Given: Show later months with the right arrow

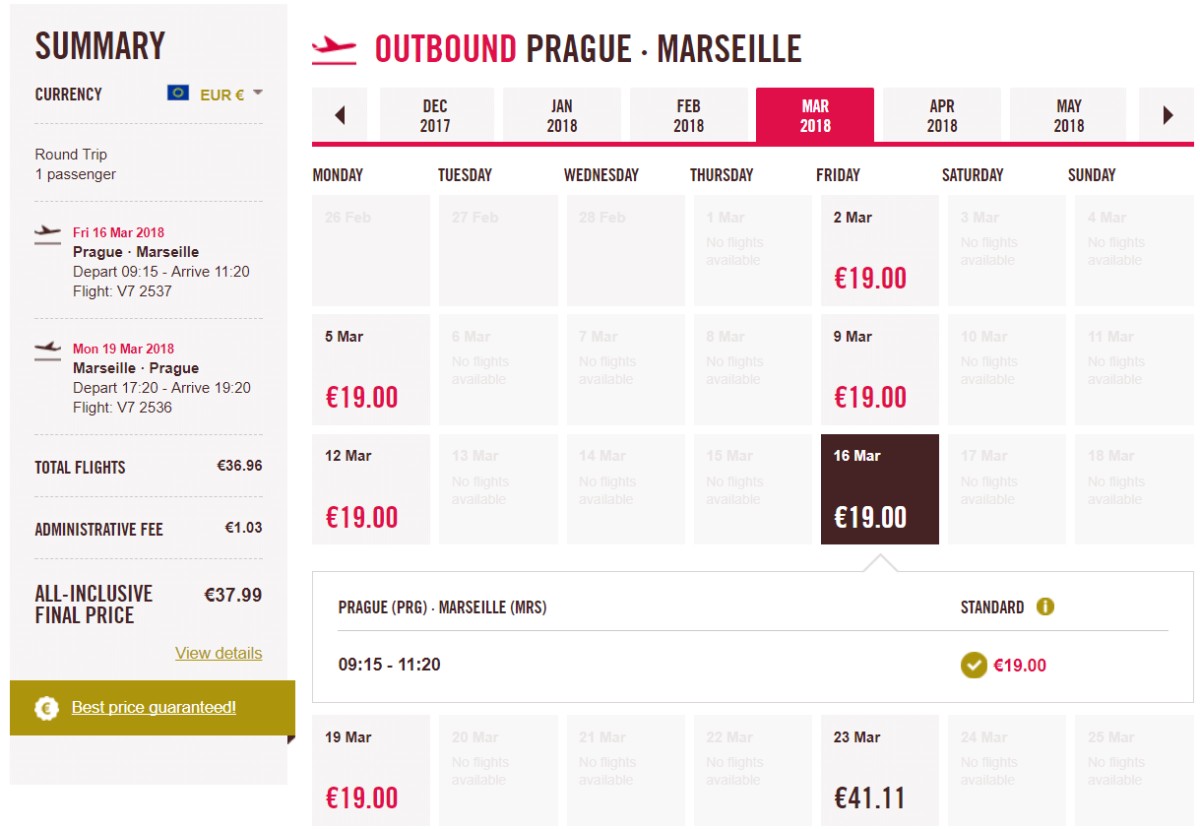Looking at the screenshot, I should 1167,115.
